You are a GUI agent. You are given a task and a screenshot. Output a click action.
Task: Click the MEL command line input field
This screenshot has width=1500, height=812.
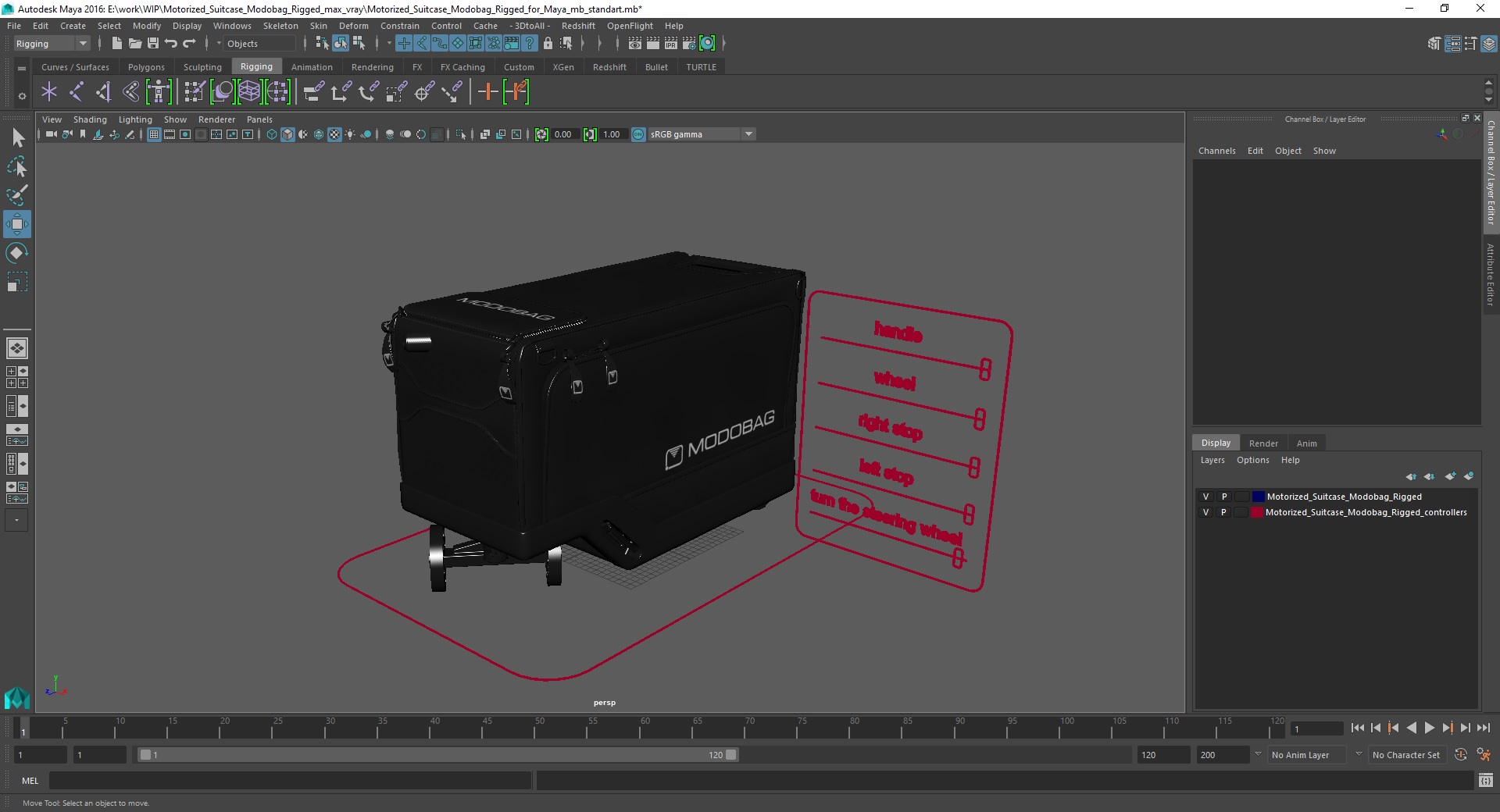coord(290,780)
